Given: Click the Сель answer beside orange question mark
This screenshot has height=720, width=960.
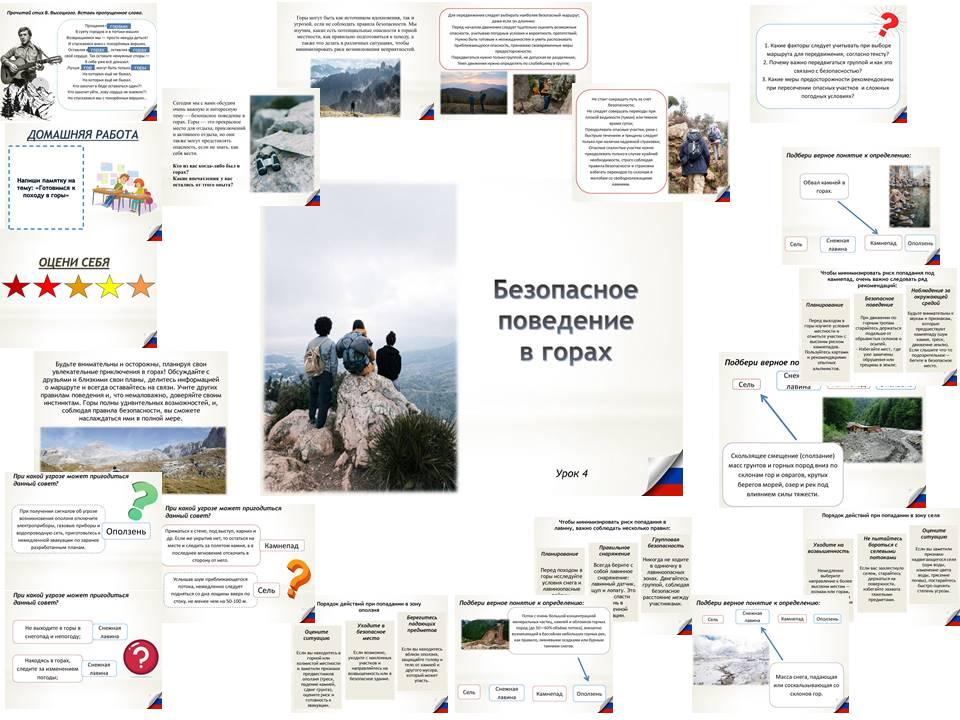Looking at the screenshot, I should pyautogui.click(x=266, y=590).
